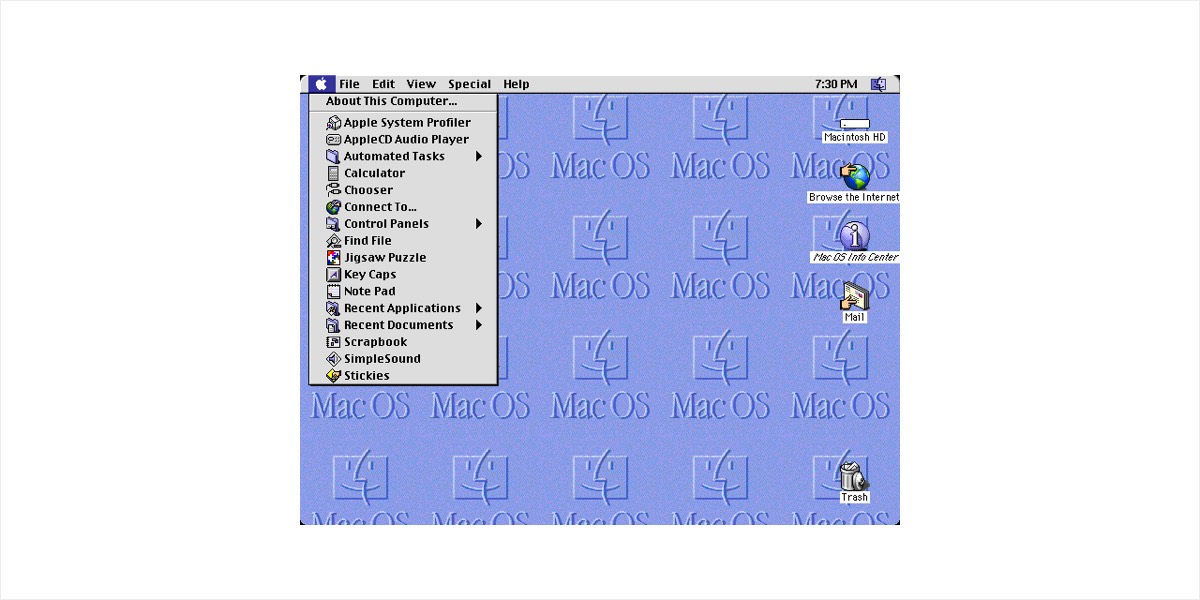Open the Special menu
1200x600 pixels.
point(469,84)
